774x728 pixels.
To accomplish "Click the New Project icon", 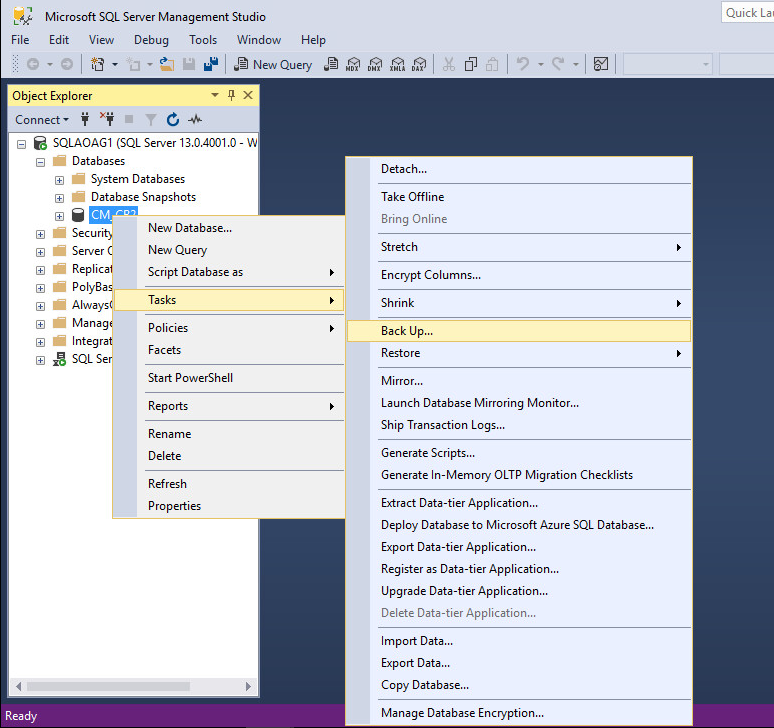I will pyautogui.click(x=98, y=64).
